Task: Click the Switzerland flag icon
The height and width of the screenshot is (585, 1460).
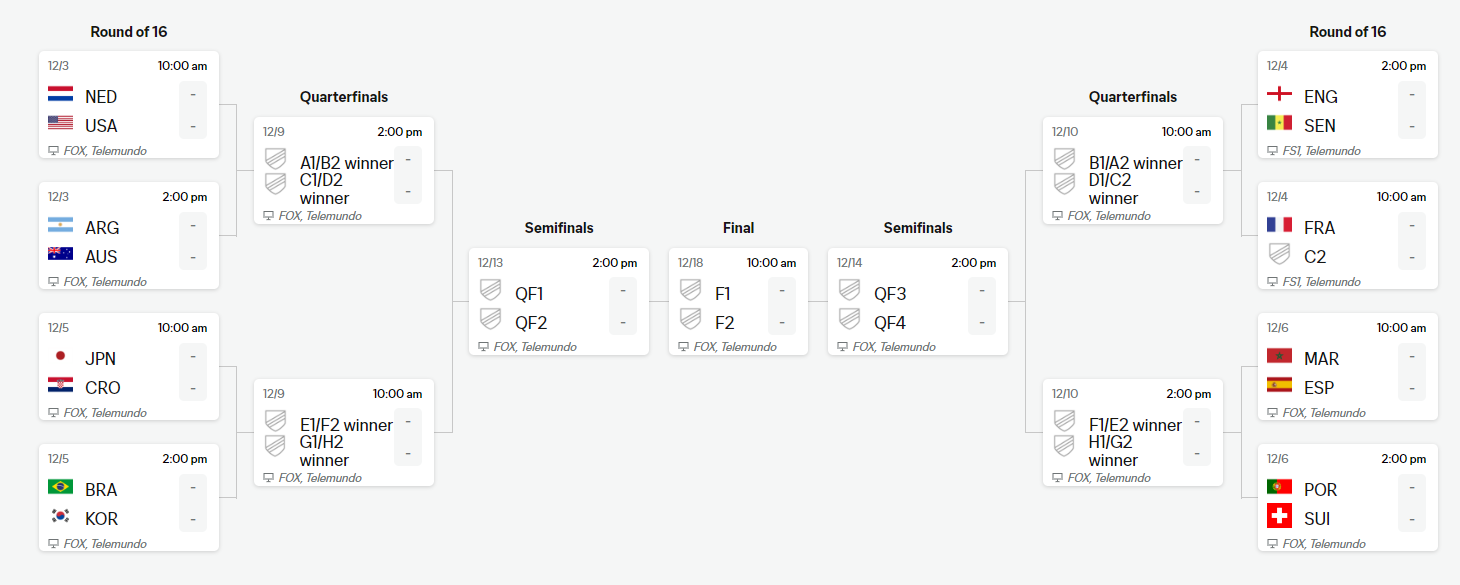Action: point(1278,517)
